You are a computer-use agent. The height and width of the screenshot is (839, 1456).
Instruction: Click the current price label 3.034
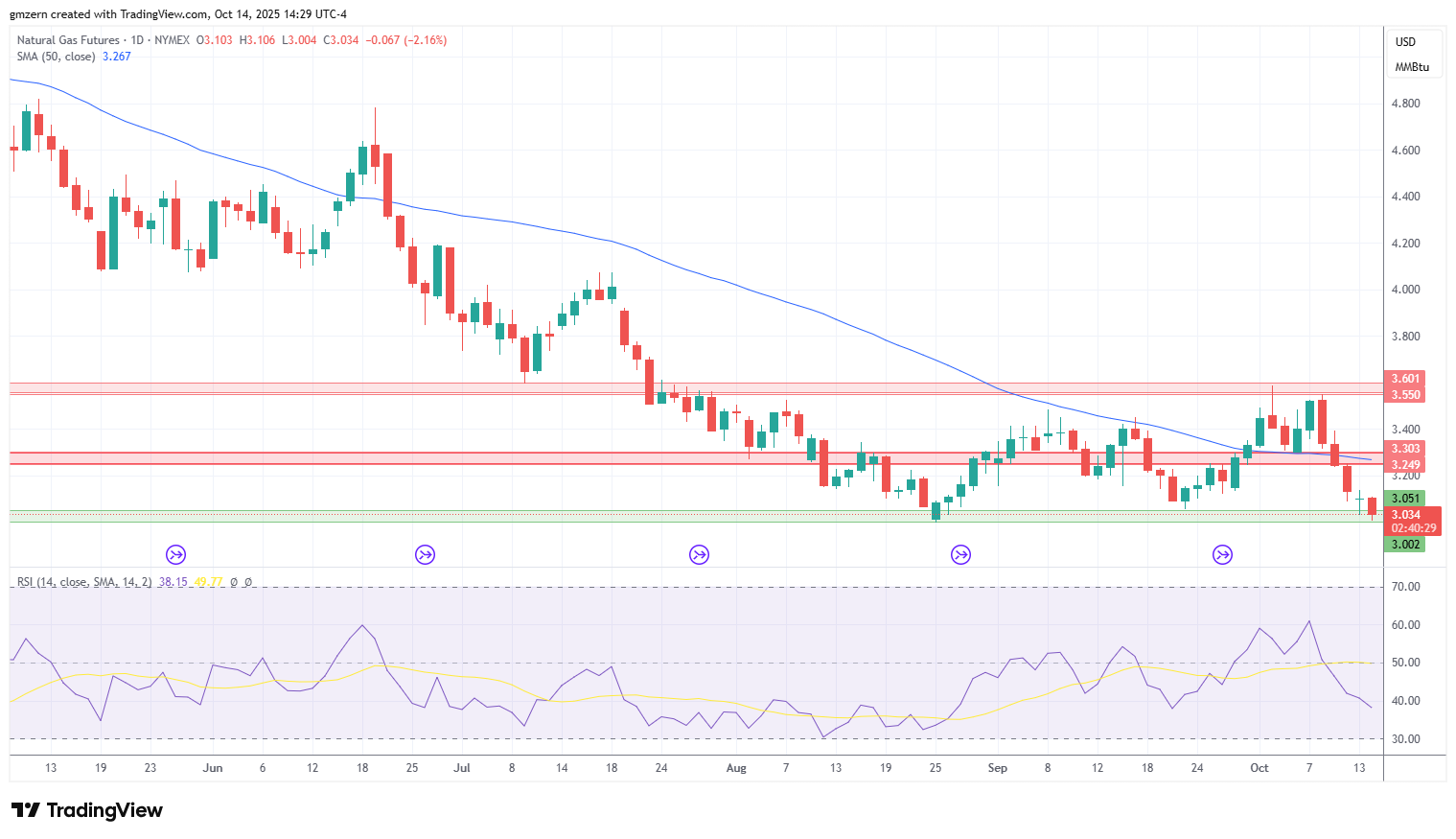(1406, 515)
